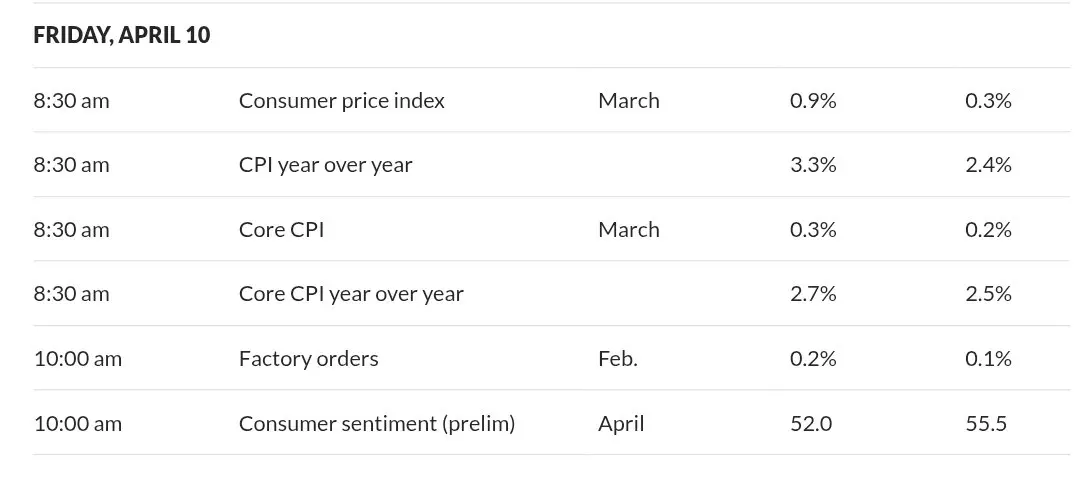Click the 2.5% Core CPI yearly figure

[988, 294]
